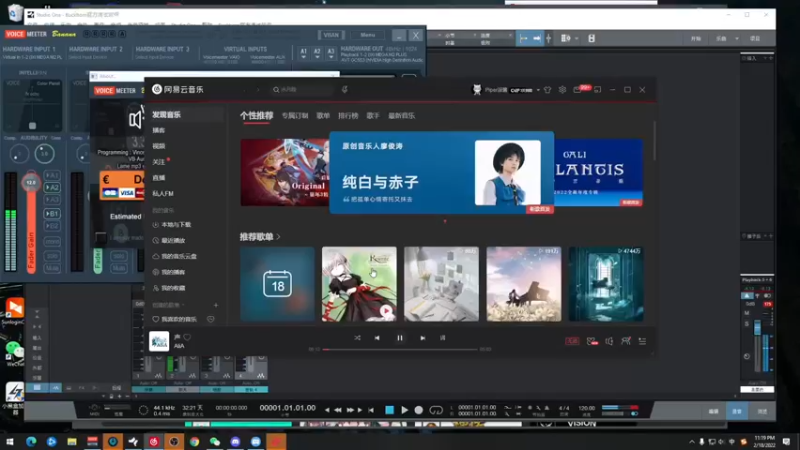The image size is (800, 450).
Task: Collapse the 创建的歌单 section arrow
Action: [x=183, y=305]
